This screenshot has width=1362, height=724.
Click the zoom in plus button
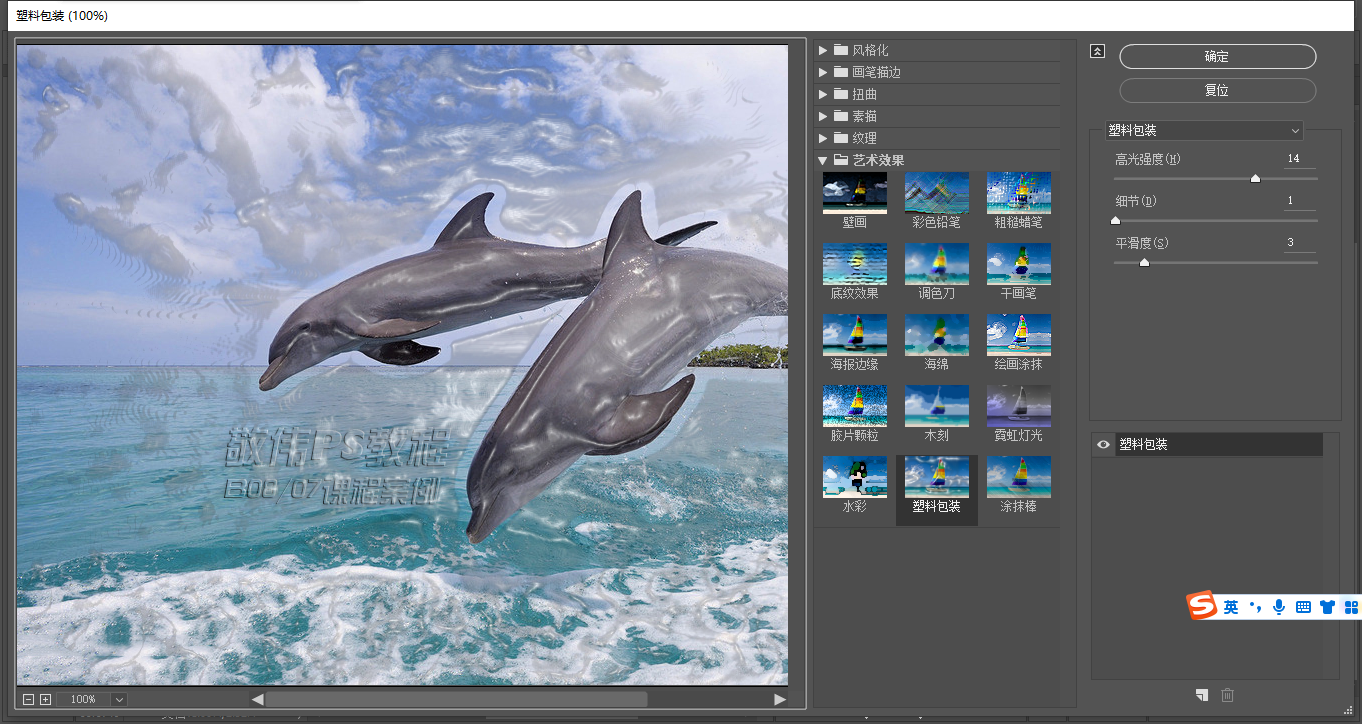[x=45, y=699]
